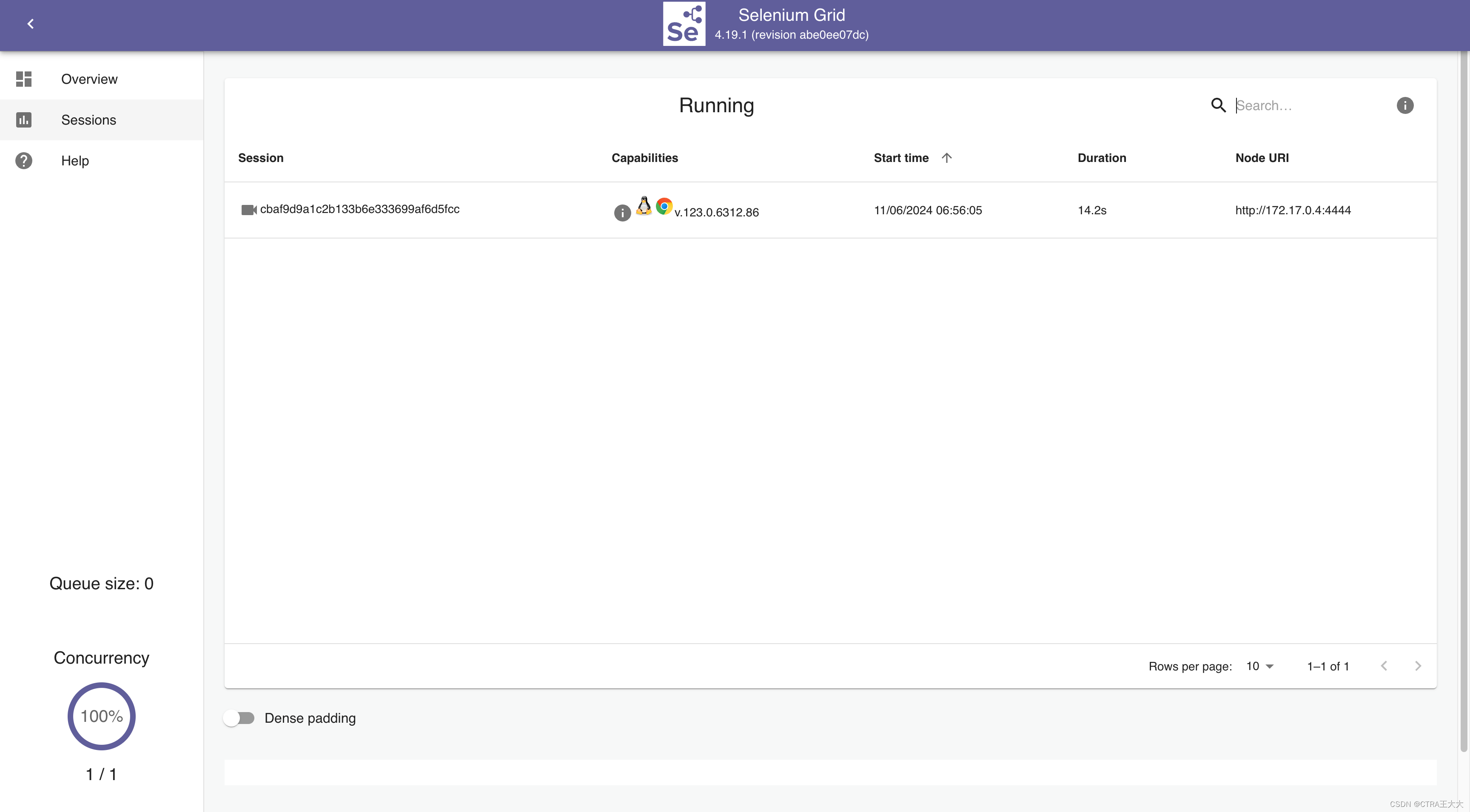Click the Concurrency 100% progress circle
The height and width of the screenshot is (812, 1470).
pyautogui.click(x=102, y=716)
